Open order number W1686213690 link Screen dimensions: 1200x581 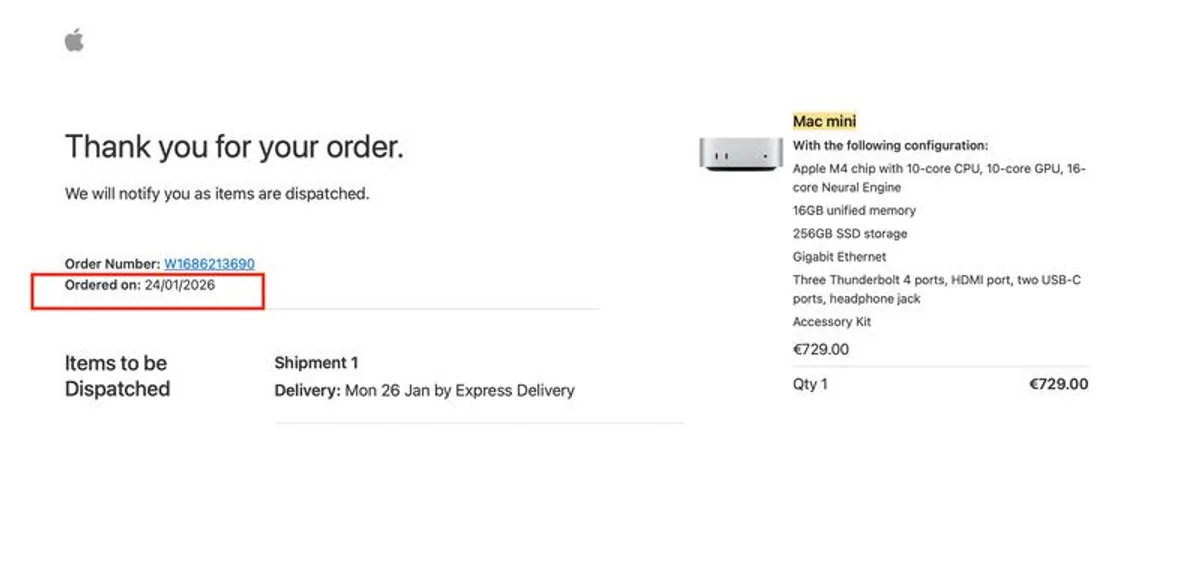(x=209, y=264)
